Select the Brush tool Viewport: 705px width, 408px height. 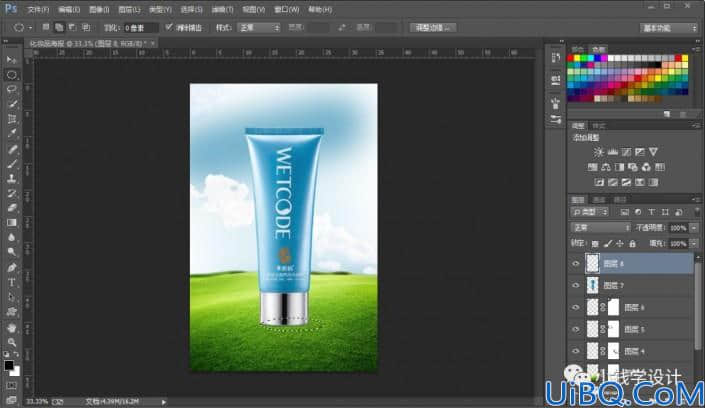[x=12, y=164]
